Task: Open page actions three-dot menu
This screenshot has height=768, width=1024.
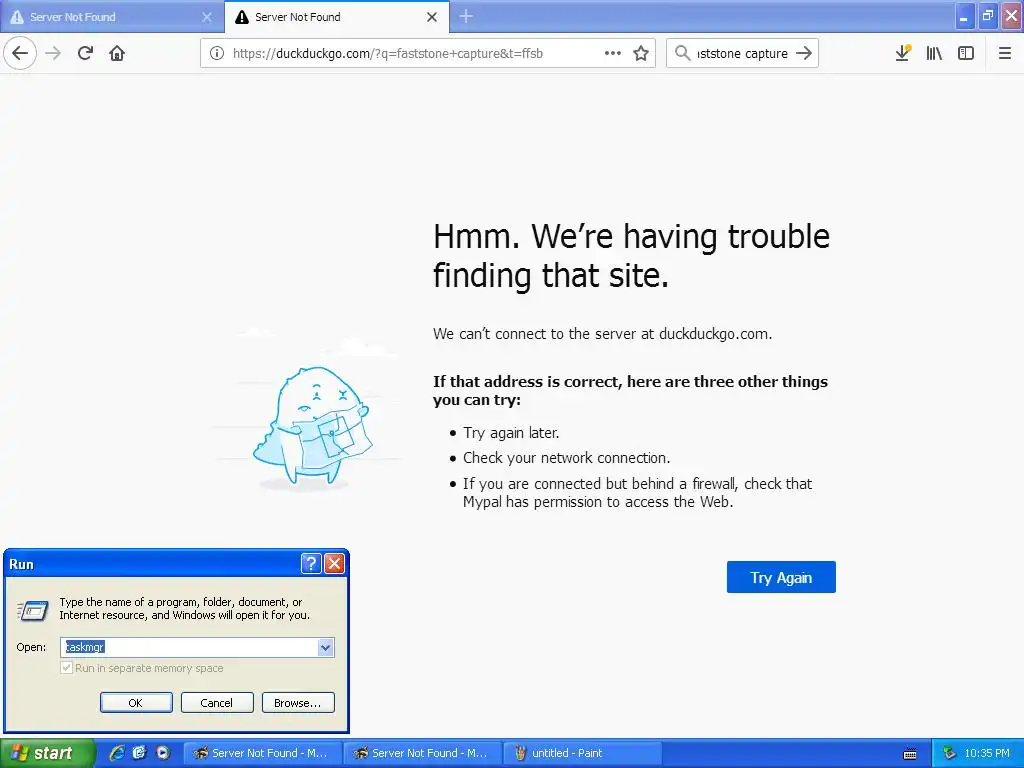Action: coord(613,53)
